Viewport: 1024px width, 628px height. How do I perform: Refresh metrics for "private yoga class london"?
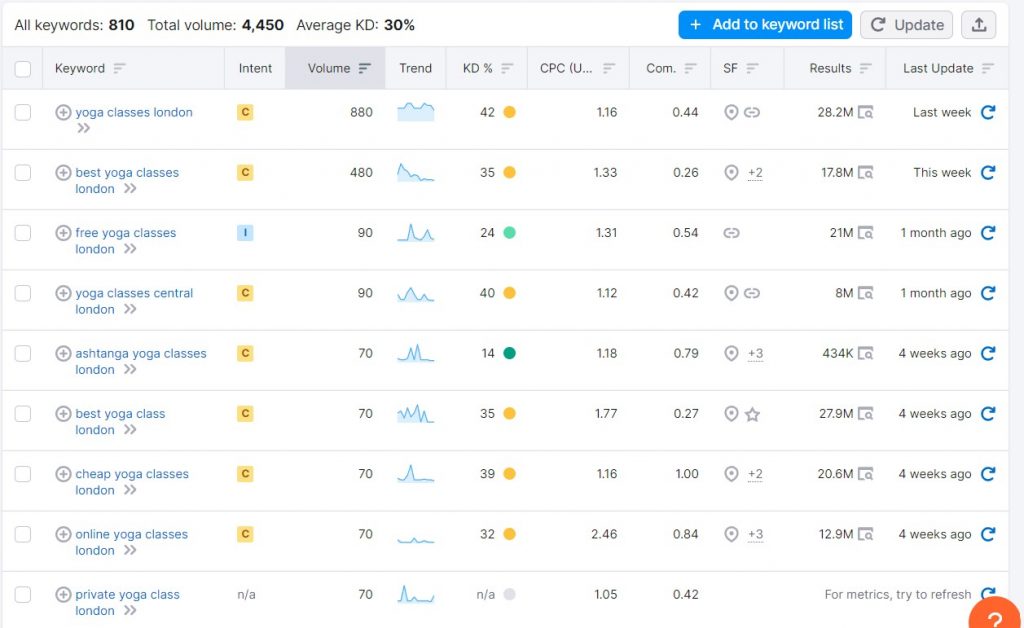pyautogui.click(x=989, y=594)
